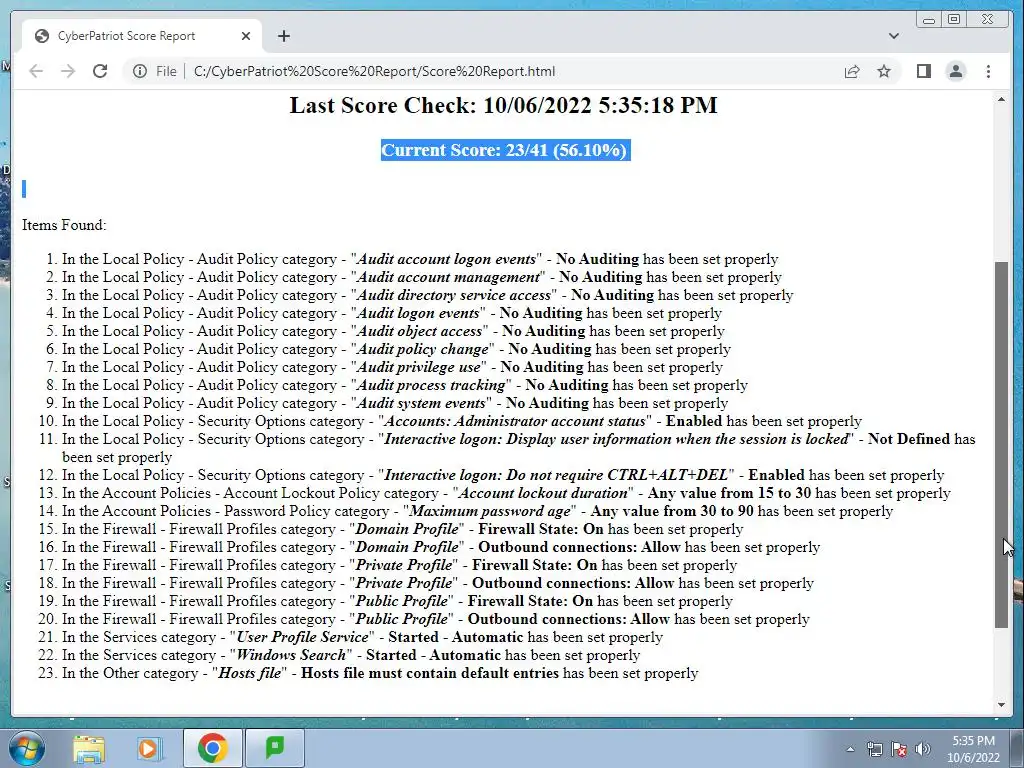Open the network status tray icon
This screenshot has width=1024, height=768.
point(874,749)
